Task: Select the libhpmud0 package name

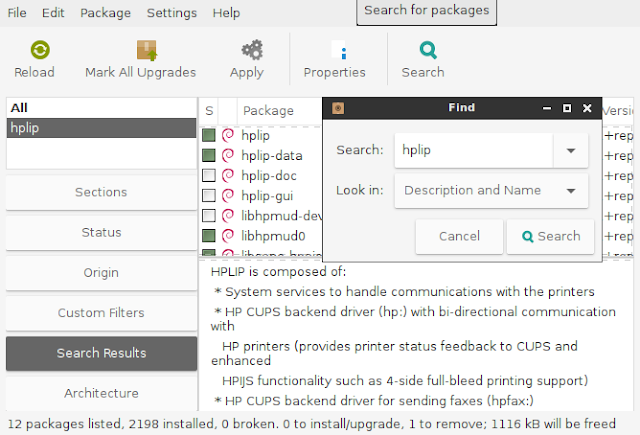Action: pyautogui.click(x=273, y=235)
